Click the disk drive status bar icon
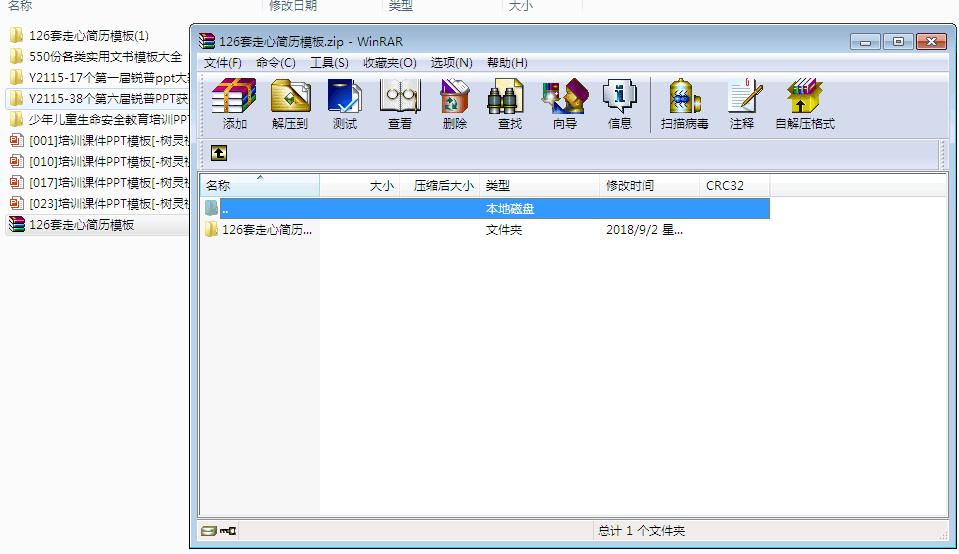 [x=209, y=531]
